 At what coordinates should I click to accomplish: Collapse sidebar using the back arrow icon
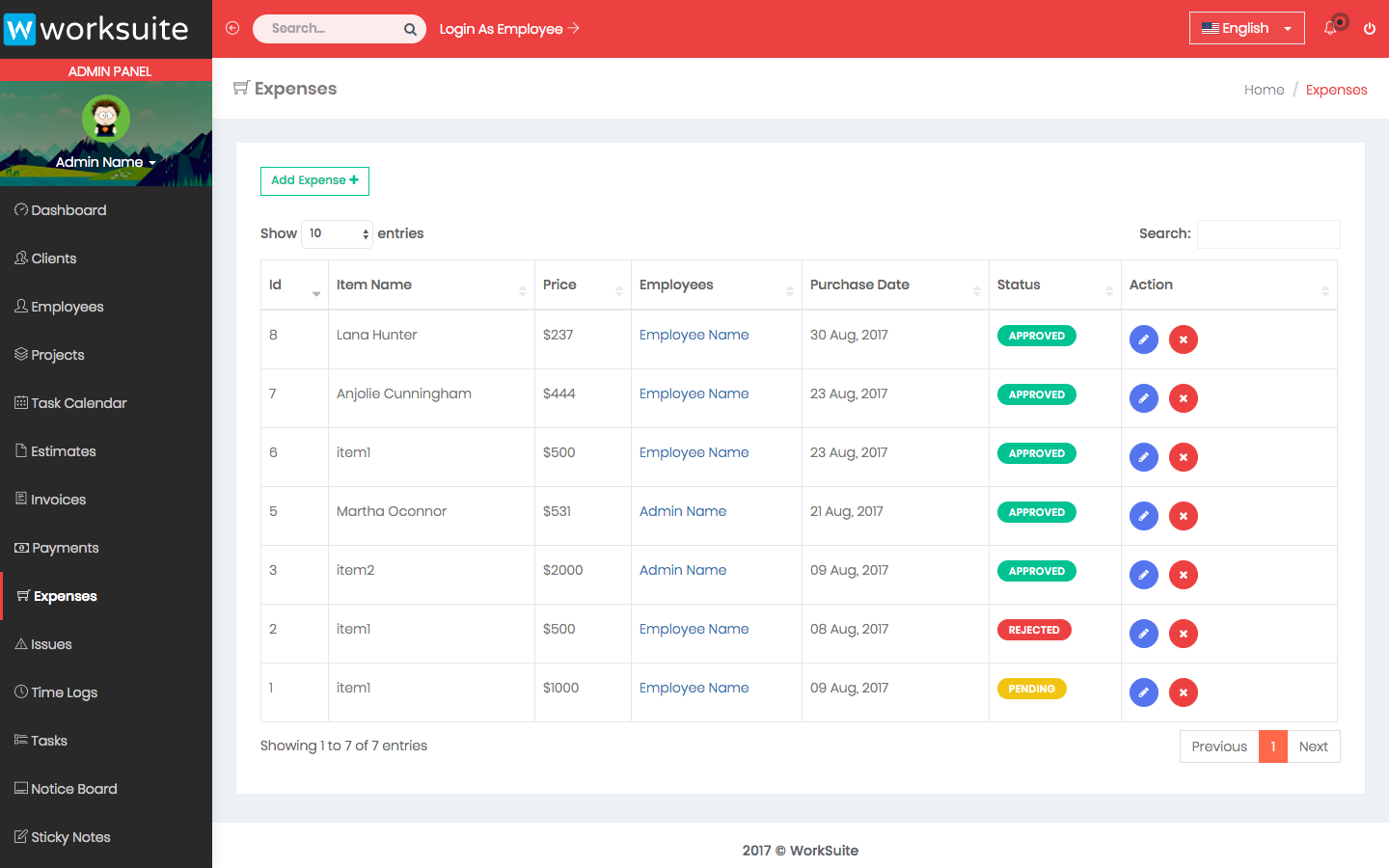click(232, 28)
